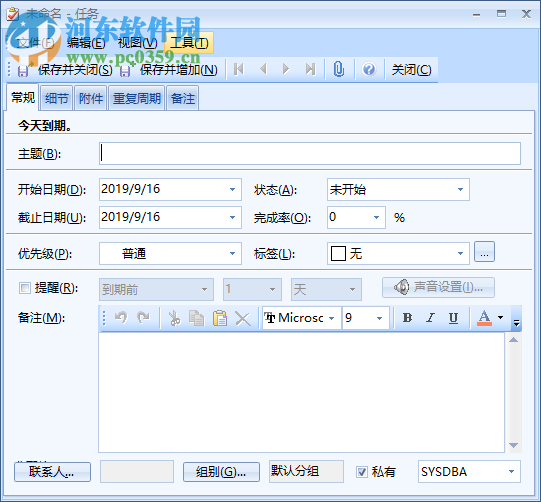This screenshot has width=541, height=502.
Task: Click into the 主题(B) subject input field
Action: pyautogui.click(x=310, y=154)
